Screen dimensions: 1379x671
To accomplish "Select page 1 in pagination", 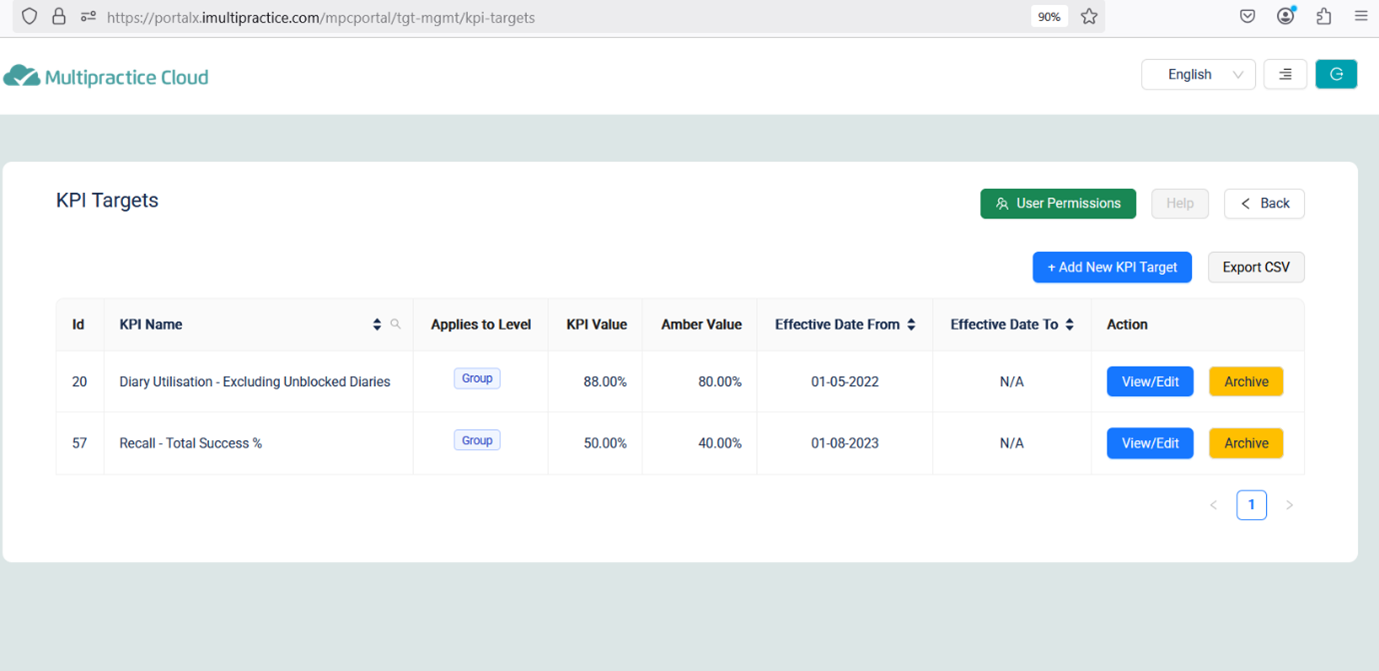I will [x=1251, y=505].
